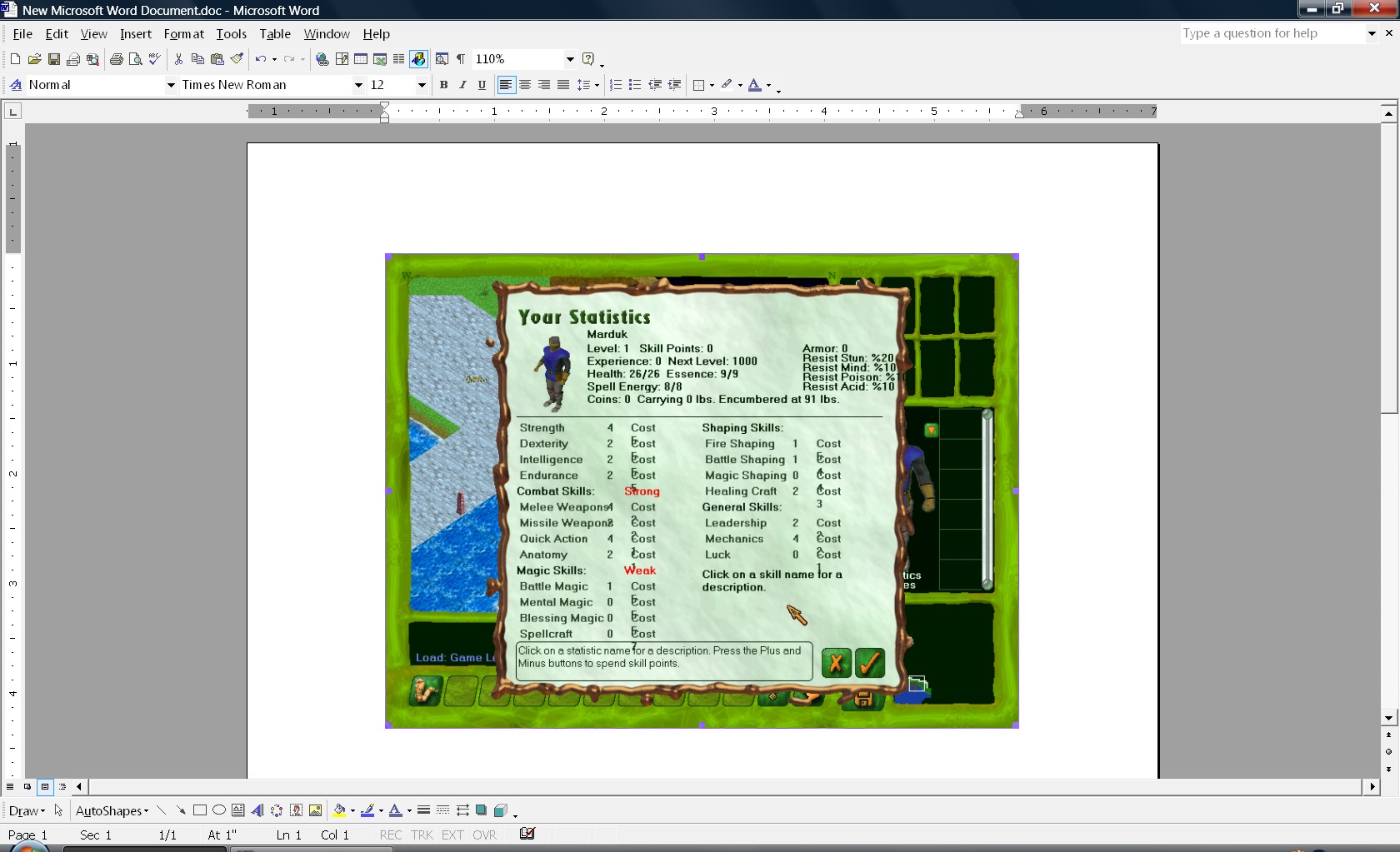Switch to Print Layout view

point(45,786)
